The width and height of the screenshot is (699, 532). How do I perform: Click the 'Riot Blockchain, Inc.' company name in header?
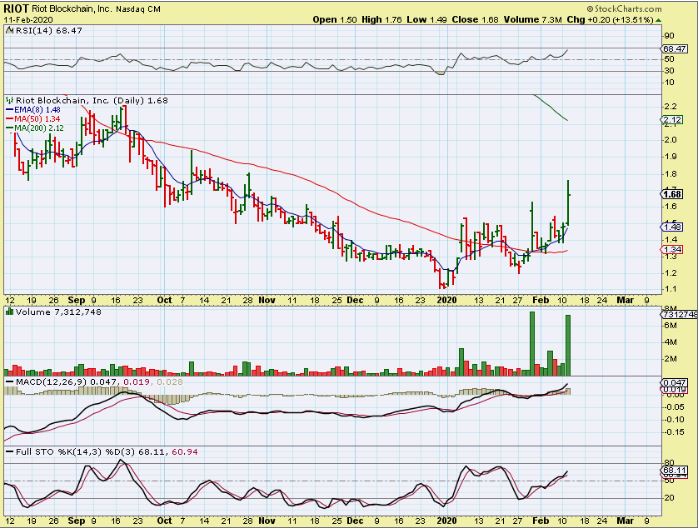[71, 9]
